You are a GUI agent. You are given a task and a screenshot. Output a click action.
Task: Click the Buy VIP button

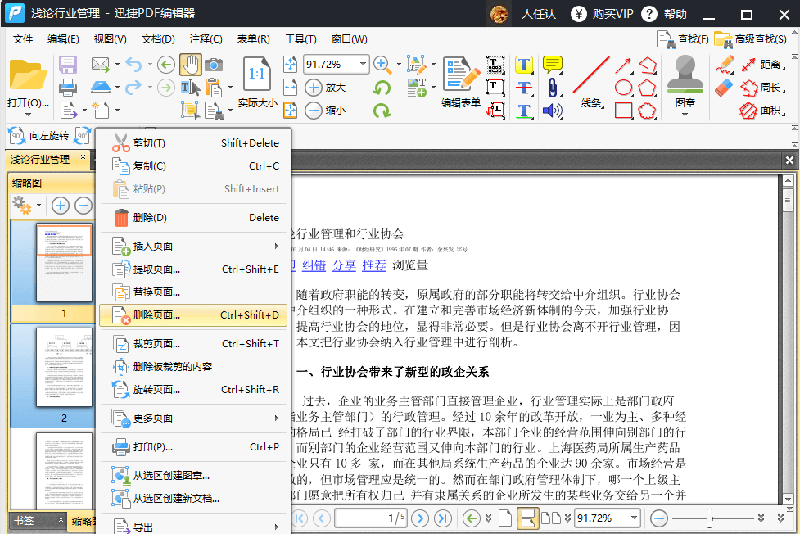point(602,14)
